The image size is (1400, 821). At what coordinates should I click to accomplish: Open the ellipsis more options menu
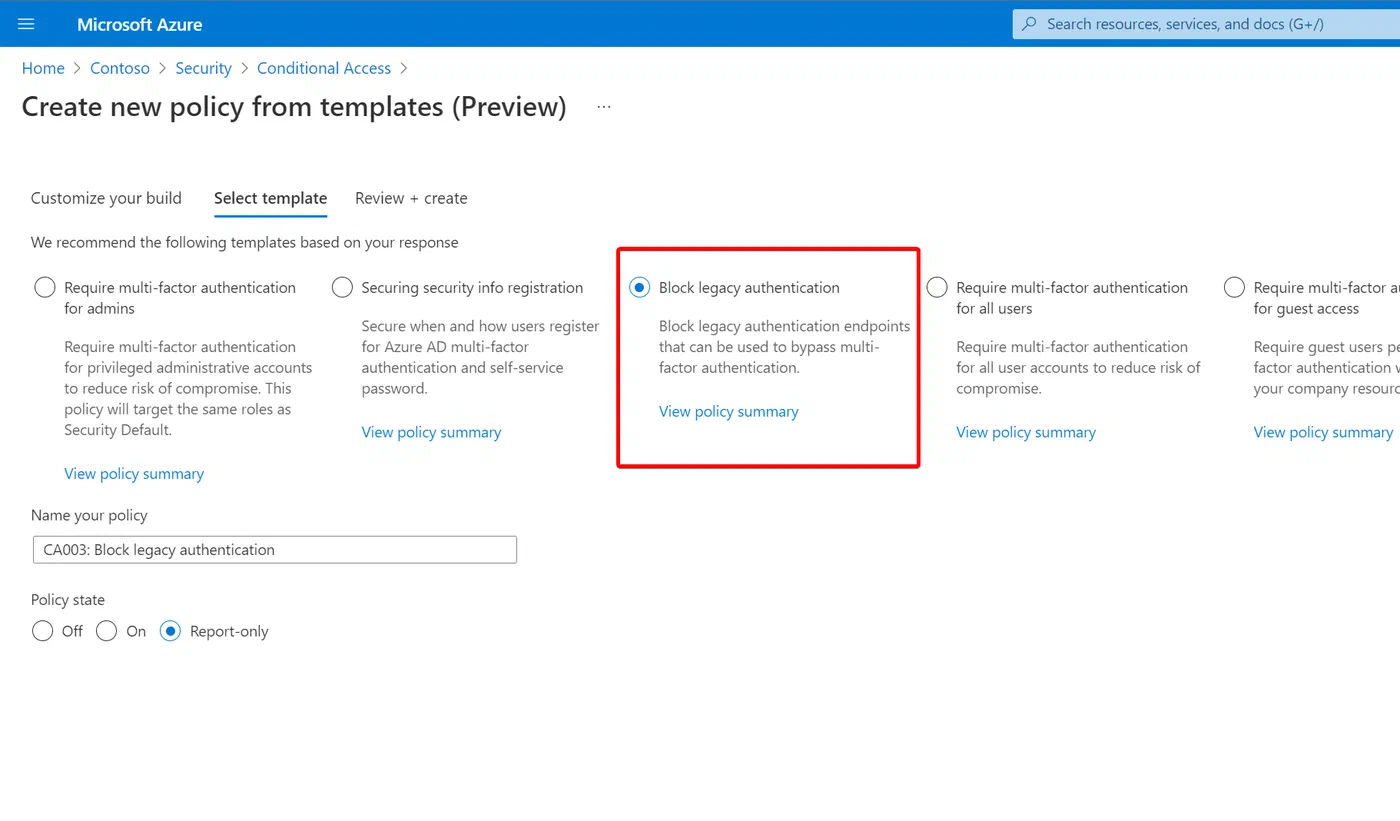604,107
